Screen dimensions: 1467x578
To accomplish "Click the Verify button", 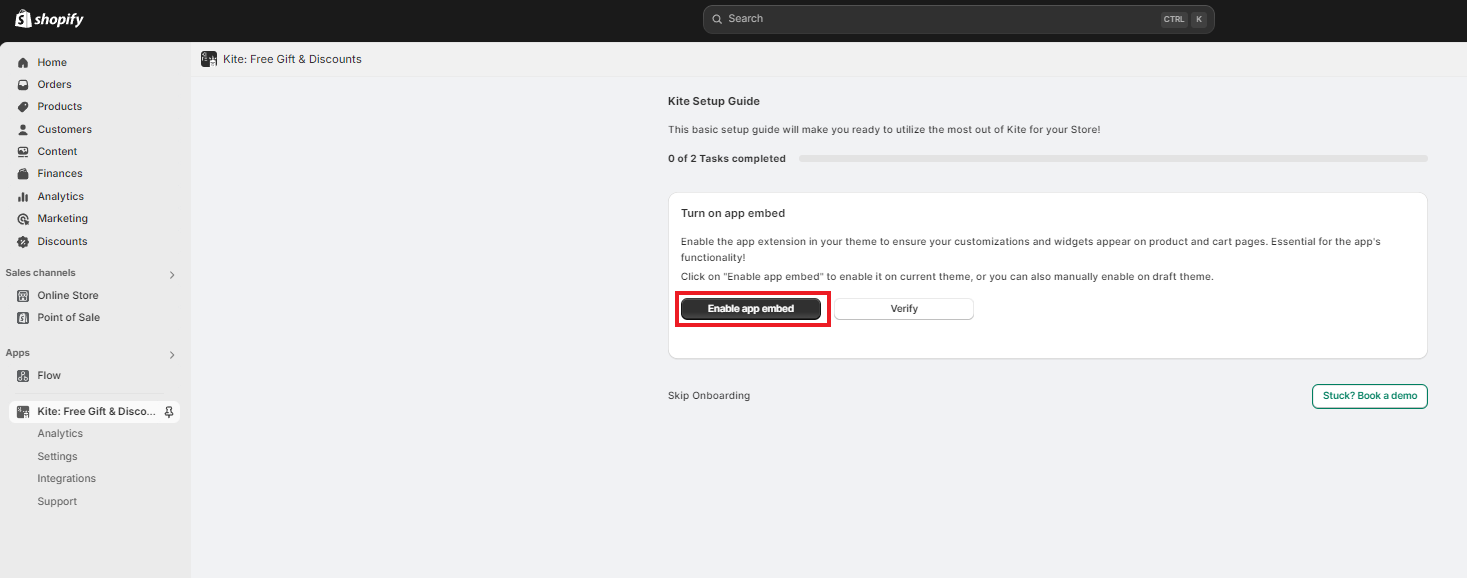I will point(903,309).
